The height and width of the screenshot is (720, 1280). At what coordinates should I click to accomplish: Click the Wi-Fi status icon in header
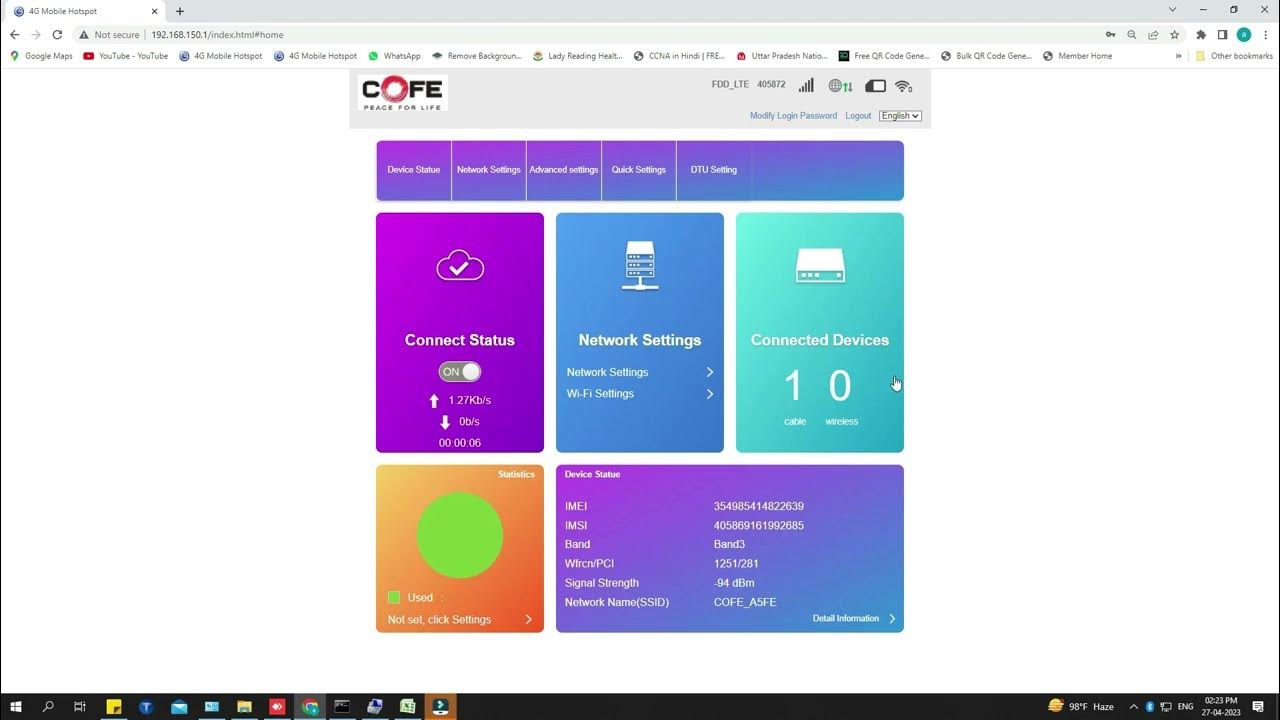(903, 86)
